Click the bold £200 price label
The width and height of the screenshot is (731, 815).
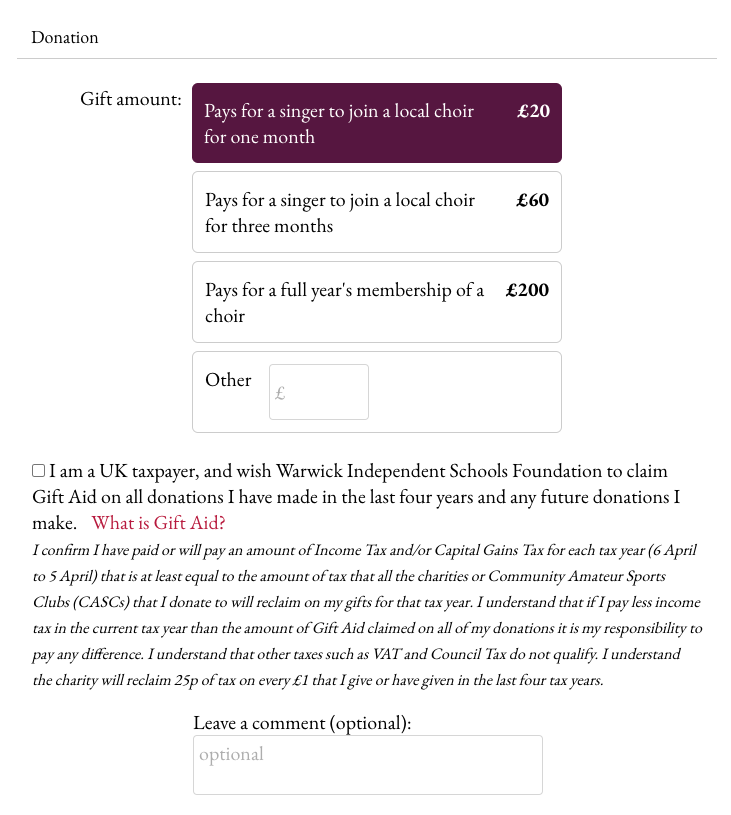pyautogui.click(x=527, y=290)
